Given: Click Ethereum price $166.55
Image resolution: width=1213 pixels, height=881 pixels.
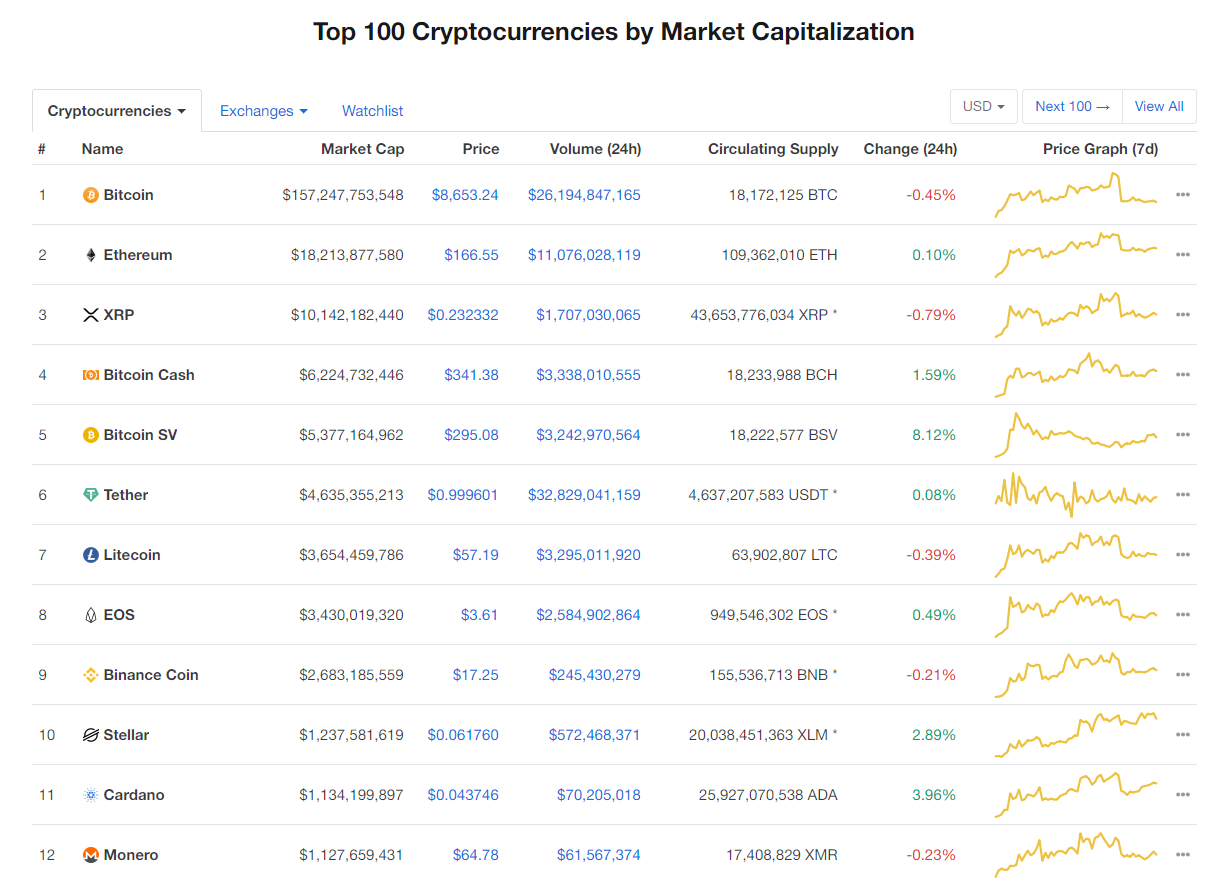Looking at the screenshot, I should [x=472, y=255].
